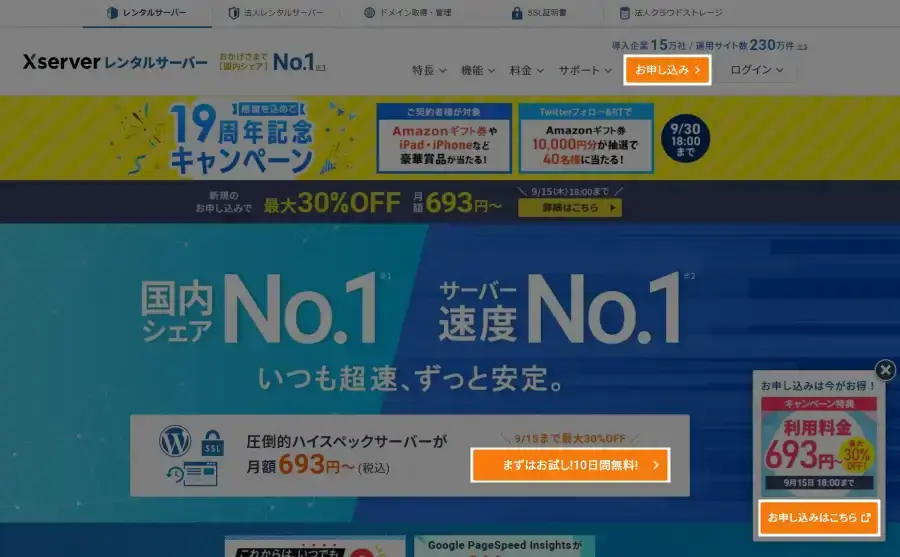Expand the 料金 menu

pyautogui.click(x=526, y=70)
